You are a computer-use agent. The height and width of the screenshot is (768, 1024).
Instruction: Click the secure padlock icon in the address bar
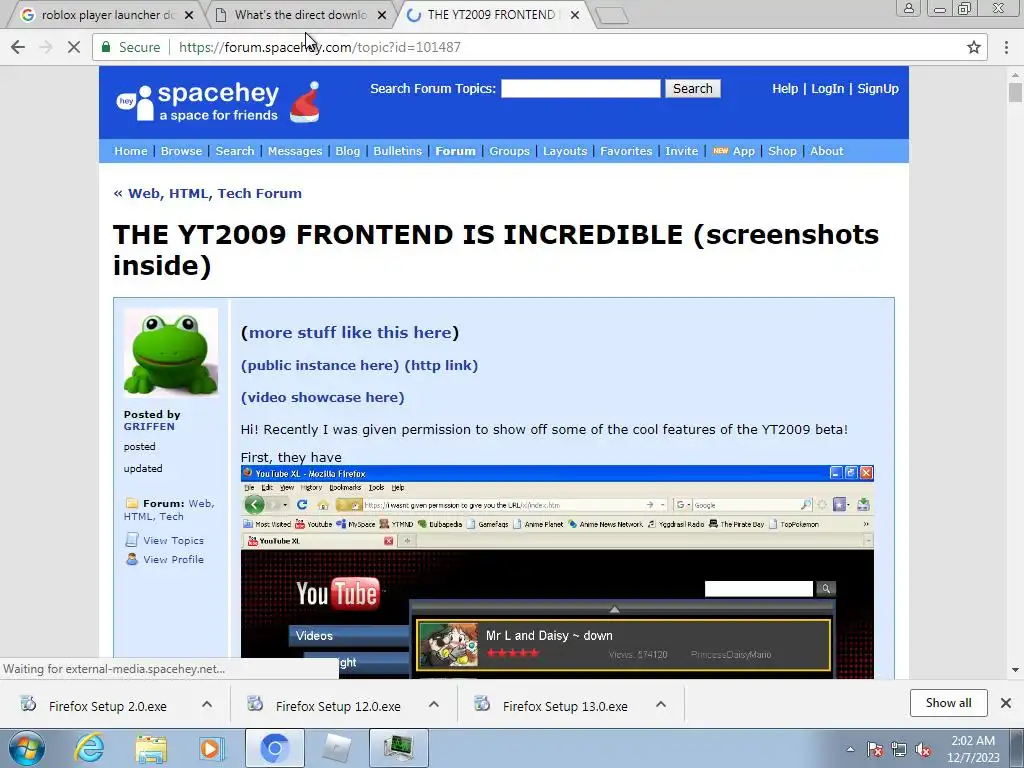(105, 47)
